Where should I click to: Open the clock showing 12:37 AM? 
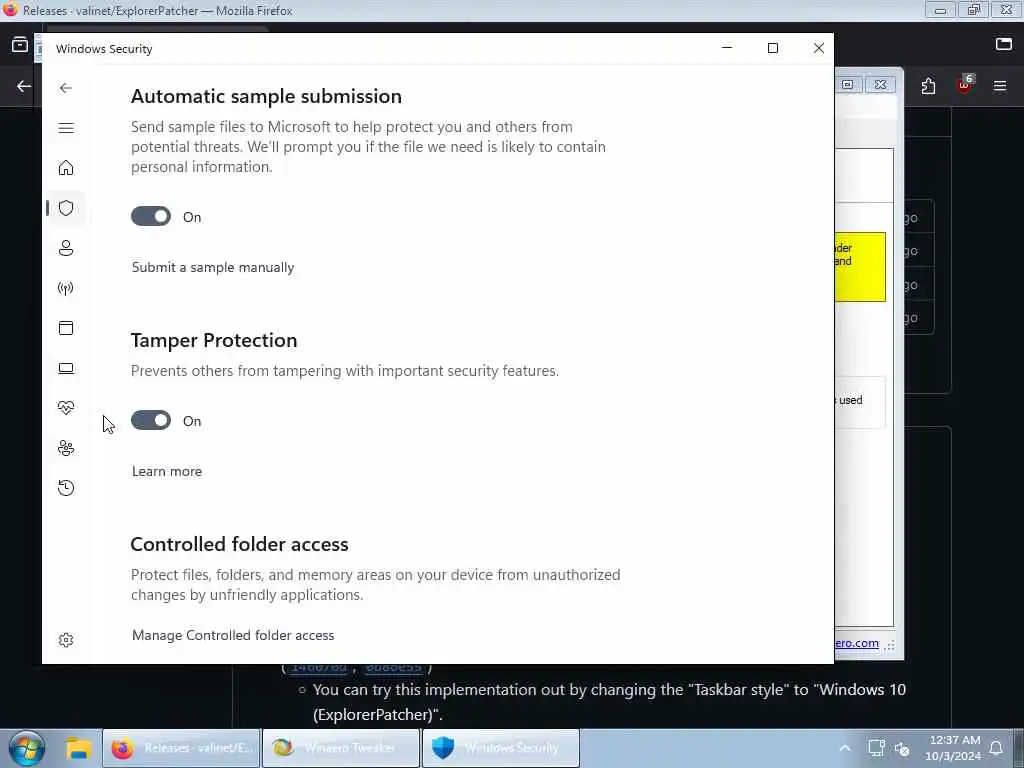coord(953,748)
